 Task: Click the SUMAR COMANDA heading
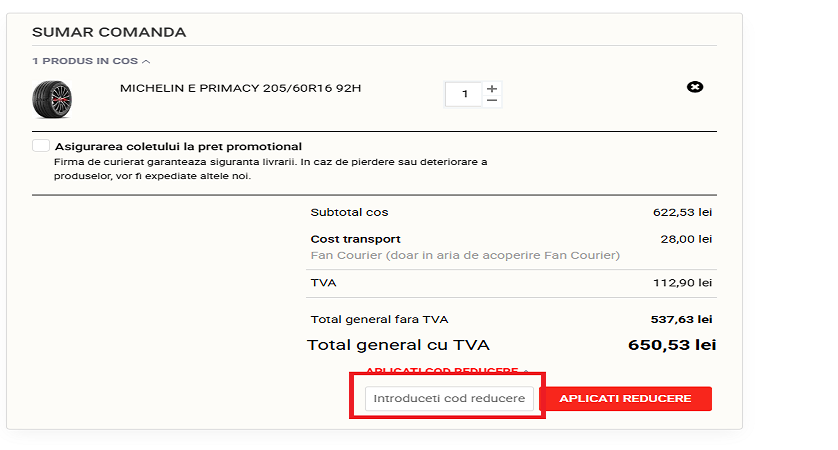tap(109, 32)
